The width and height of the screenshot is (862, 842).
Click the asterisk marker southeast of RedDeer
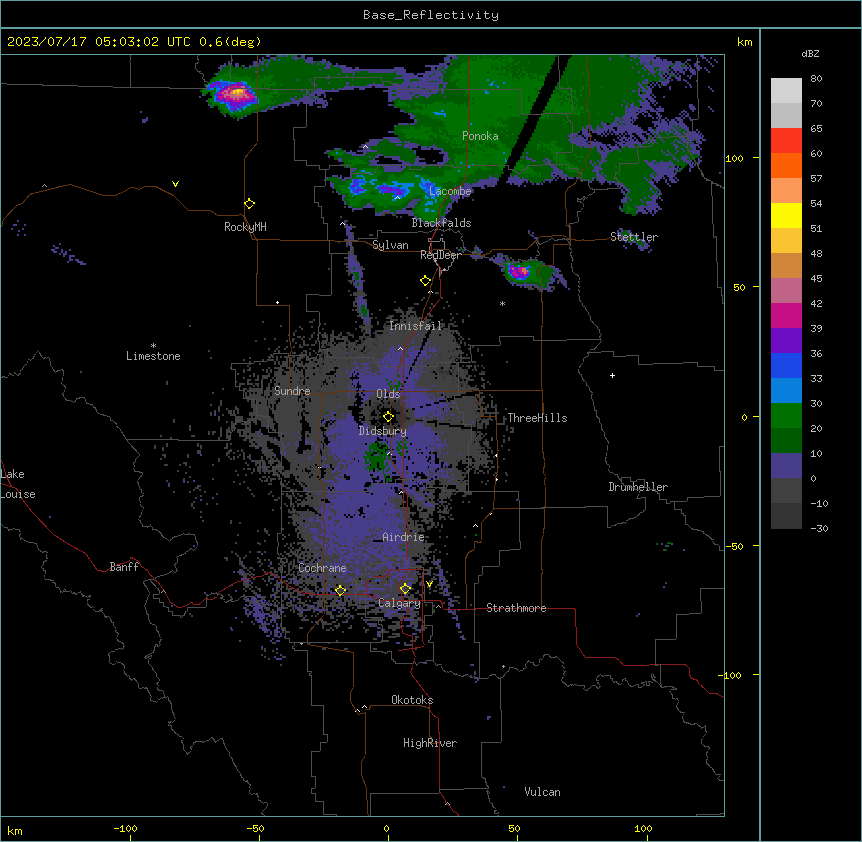(502, 303)
